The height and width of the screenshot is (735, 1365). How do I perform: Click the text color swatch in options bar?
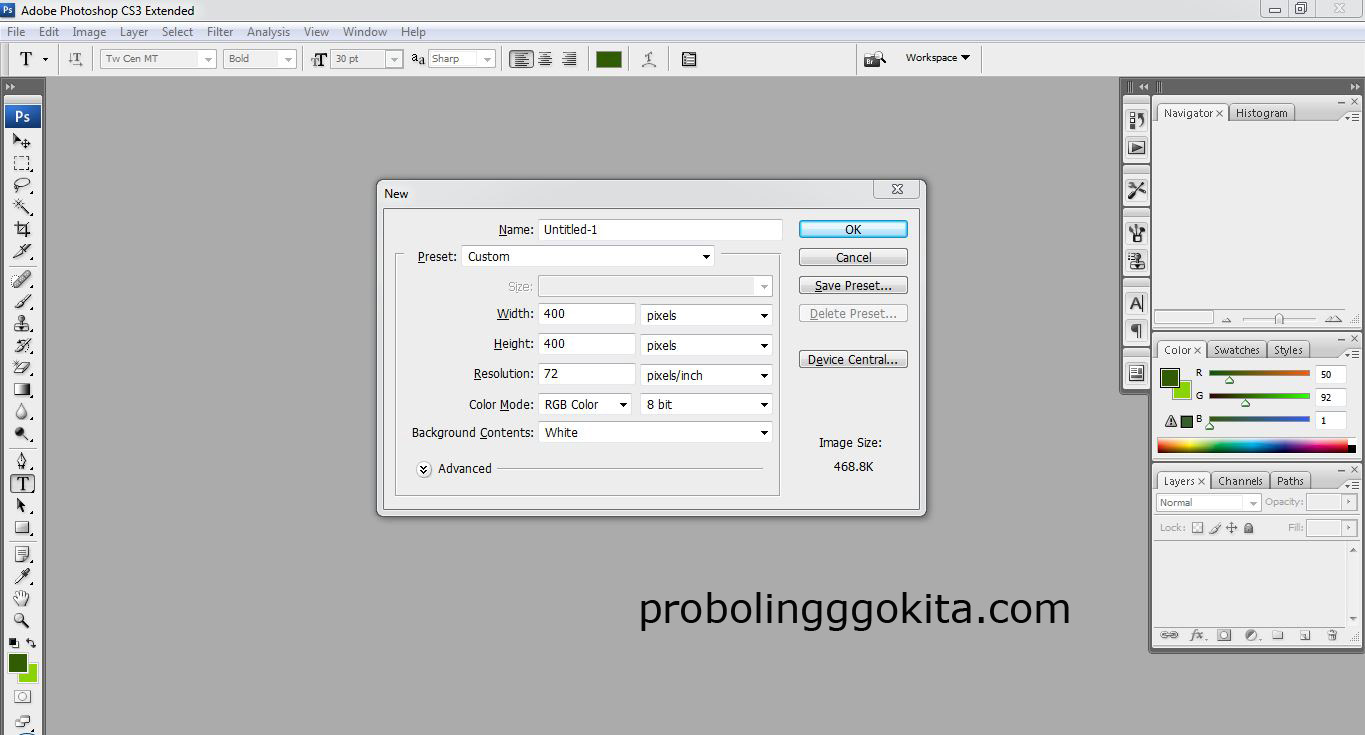click(609, 59)
